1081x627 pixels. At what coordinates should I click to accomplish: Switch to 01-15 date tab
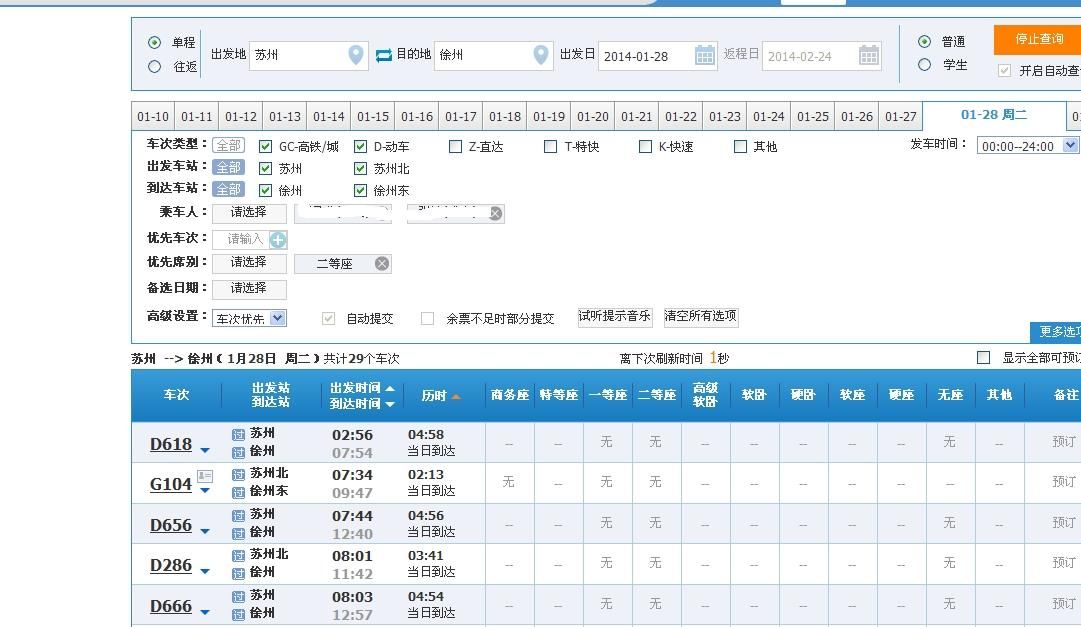tap(373, 117)
